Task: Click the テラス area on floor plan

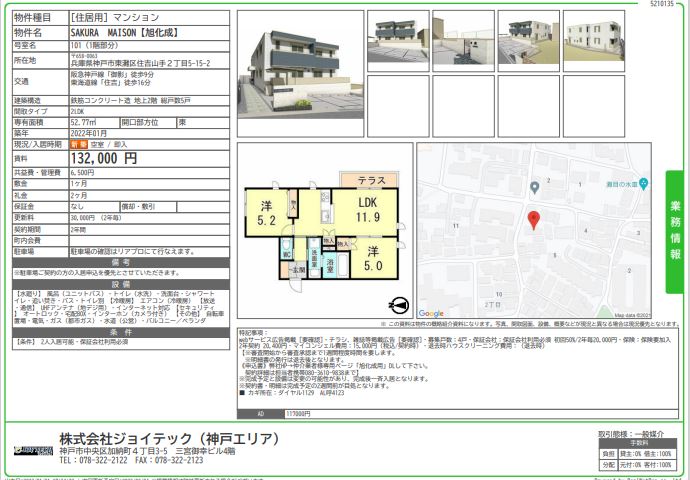Action: coord(371,180)
